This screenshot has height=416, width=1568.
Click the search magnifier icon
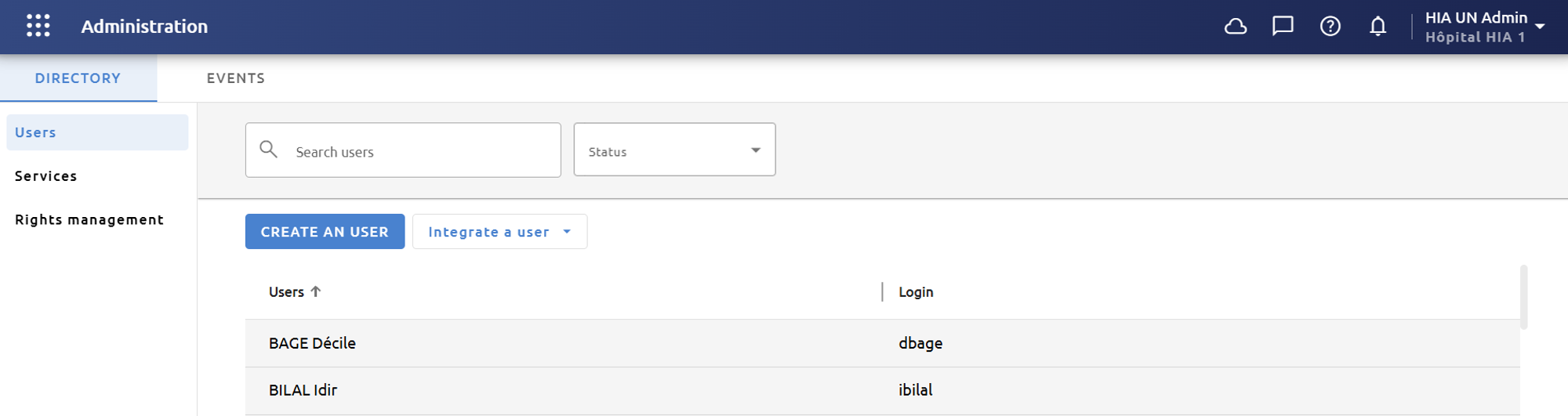coord(269,150)
